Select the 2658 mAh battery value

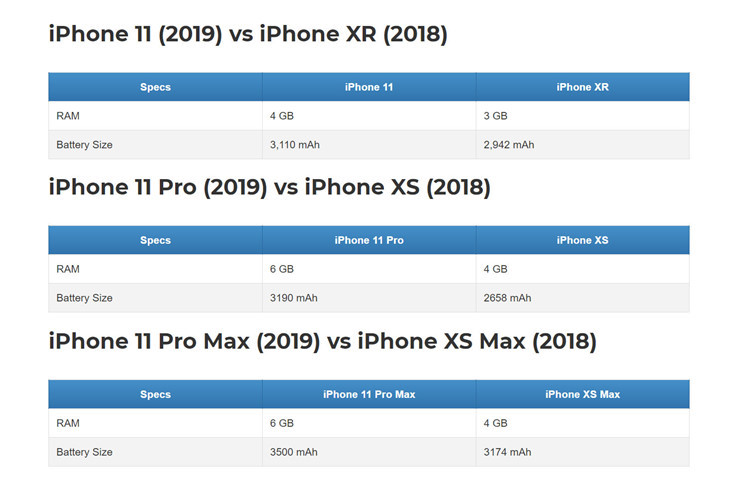click(x=507, y=298)
